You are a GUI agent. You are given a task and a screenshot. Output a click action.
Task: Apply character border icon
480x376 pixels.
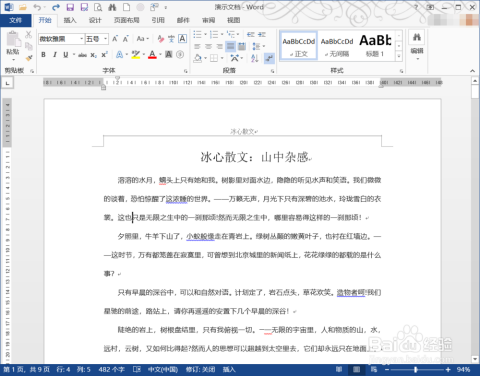click(x=182, y=39)
